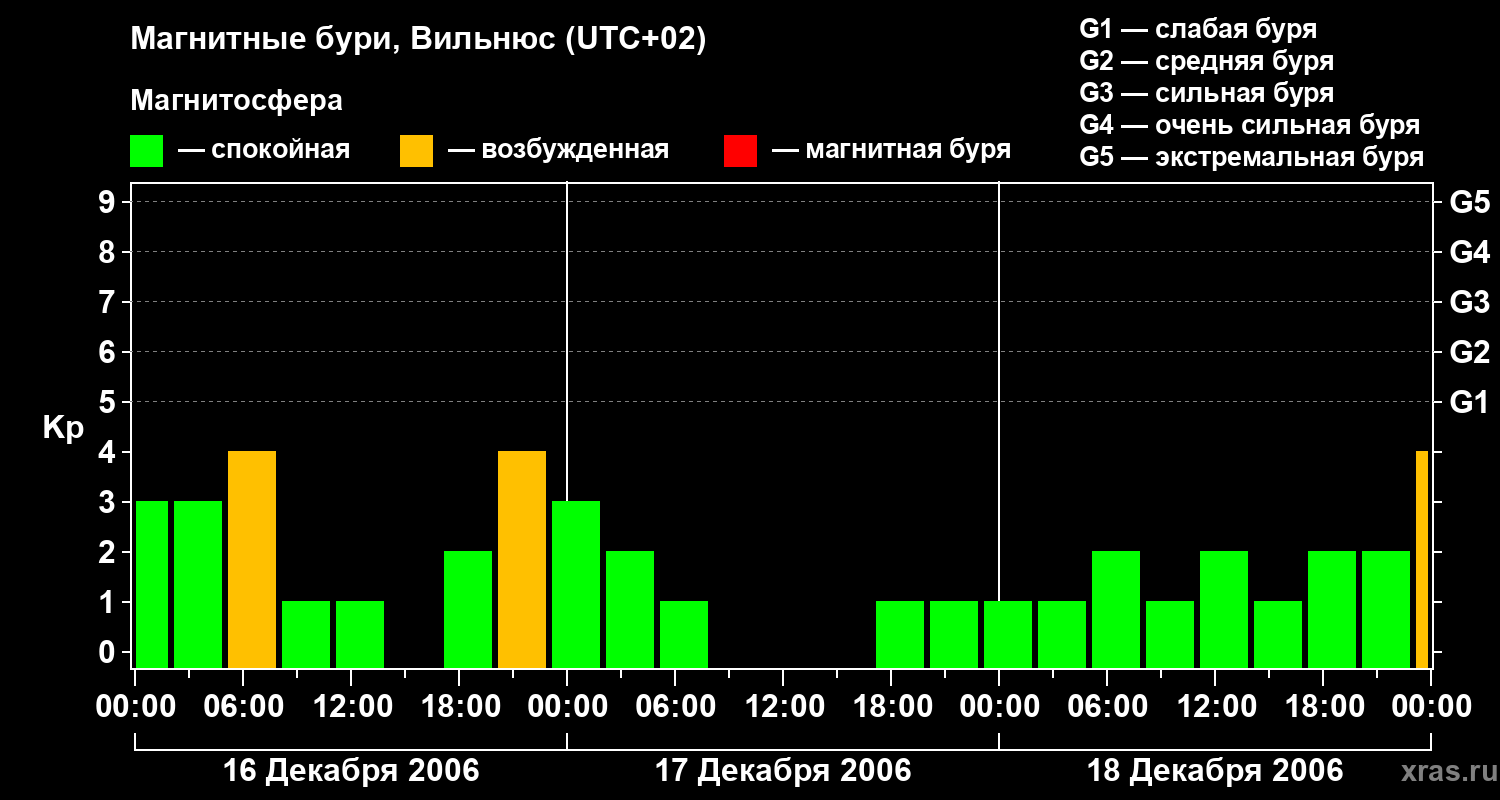Click the '06:00' tick label for 17 December

tap(675, 707)
